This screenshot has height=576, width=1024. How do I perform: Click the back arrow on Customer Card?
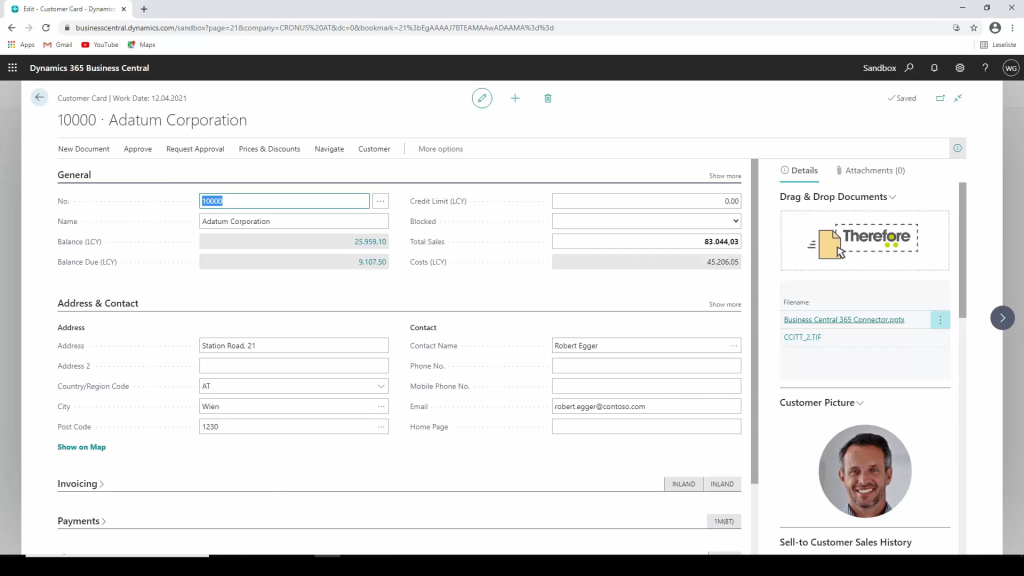pyautogui.click(x=39, y=97)
